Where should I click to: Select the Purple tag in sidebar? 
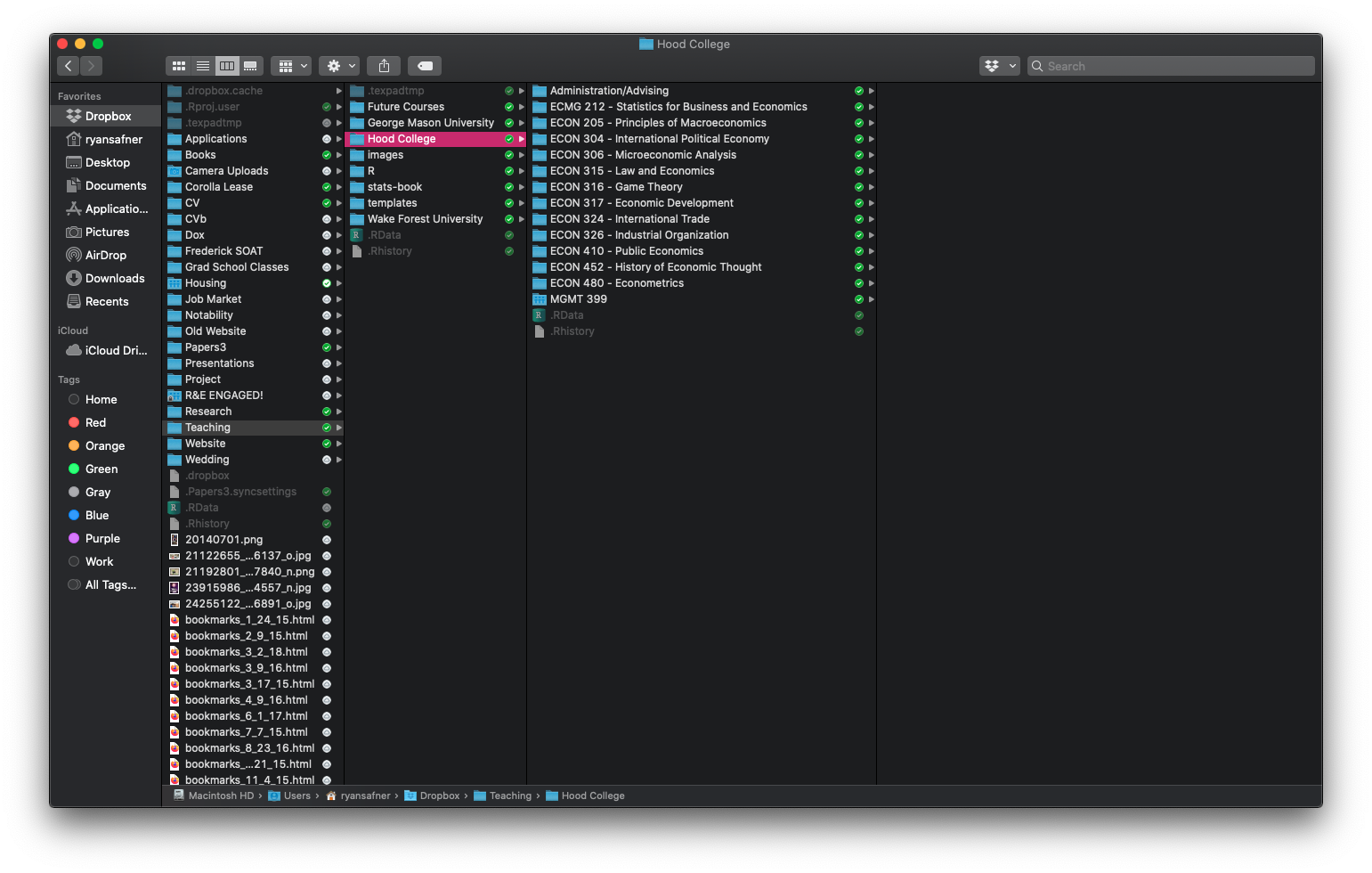point(102,538)
